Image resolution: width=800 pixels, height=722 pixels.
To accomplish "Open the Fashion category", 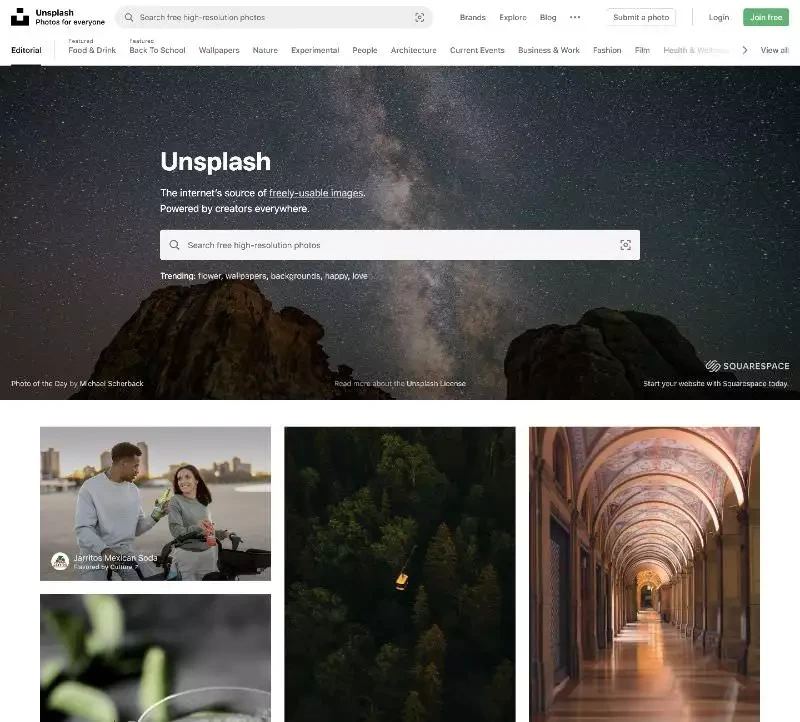I will click(607, 50).
